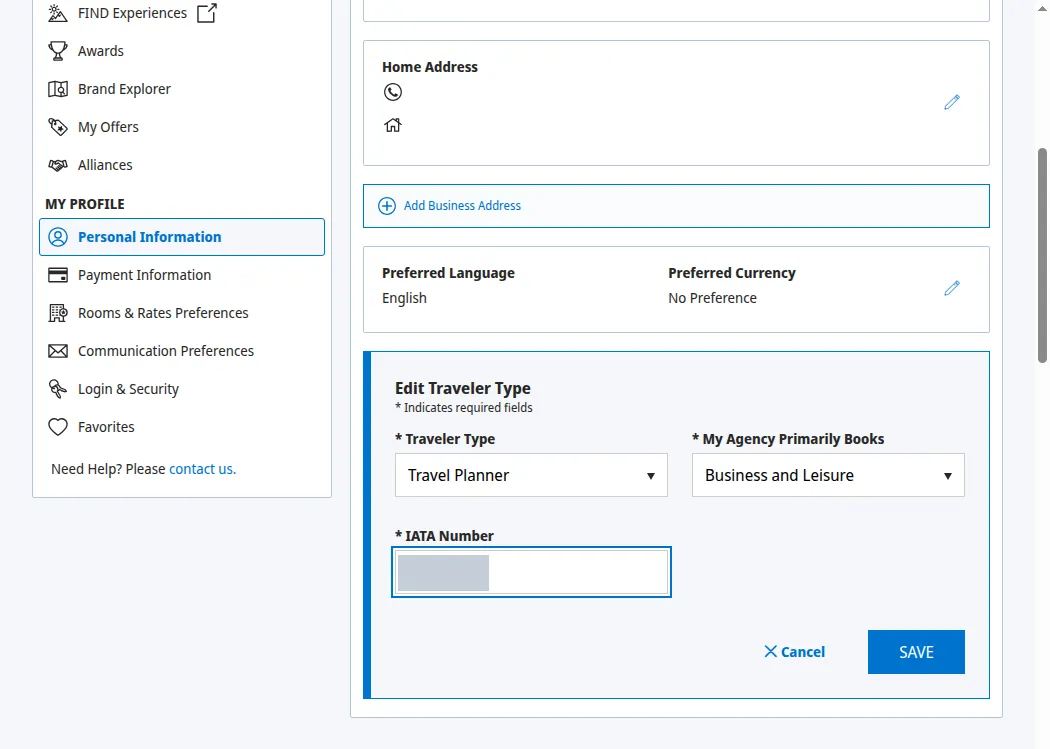The height and width of the screenshot is (749, 1050).
Task: Edit Home Address with pencil icon
Action: [952, 102]
